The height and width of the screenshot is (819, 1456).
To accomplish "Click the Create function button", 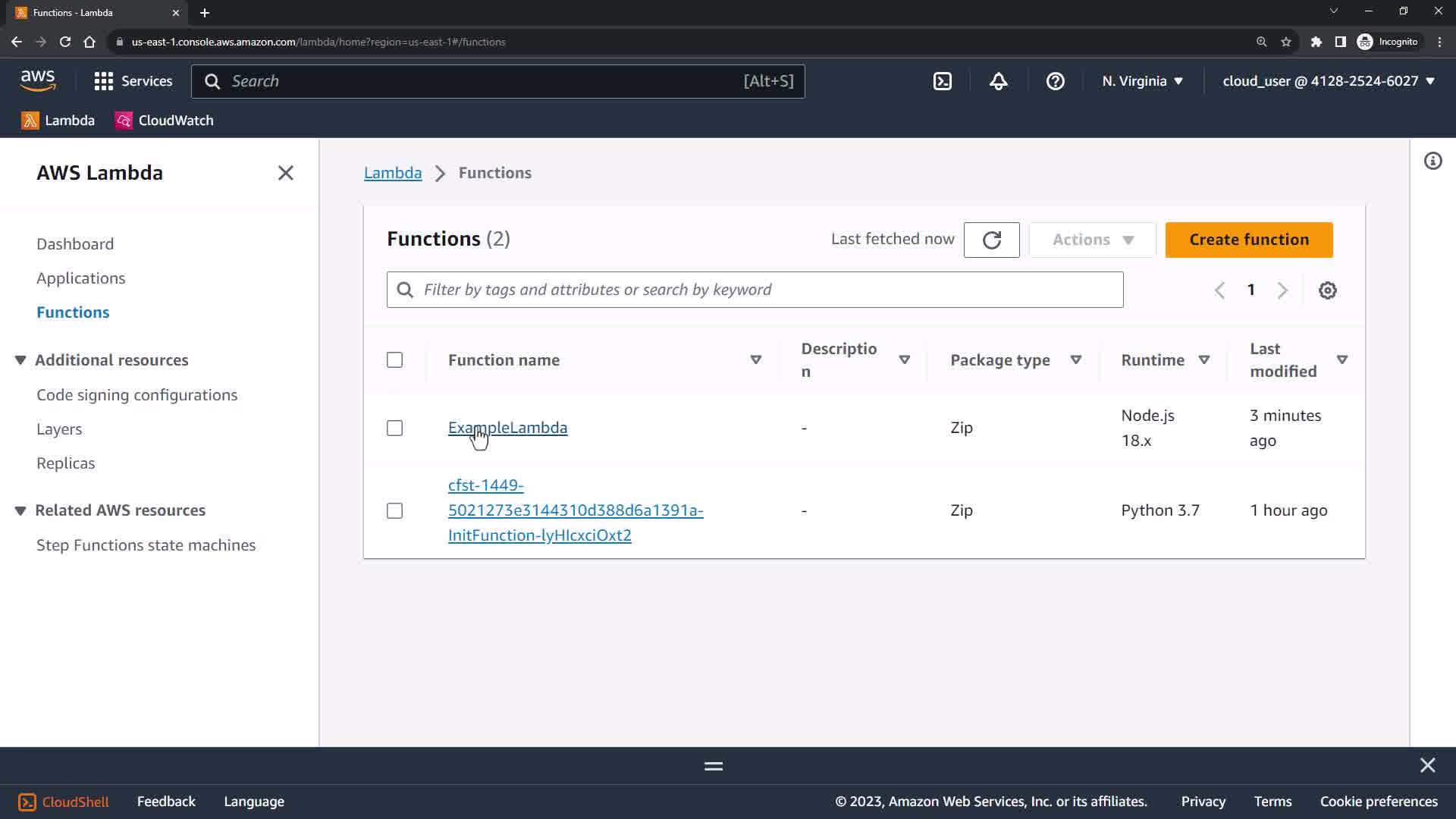I will click(x=1248, y=240).
